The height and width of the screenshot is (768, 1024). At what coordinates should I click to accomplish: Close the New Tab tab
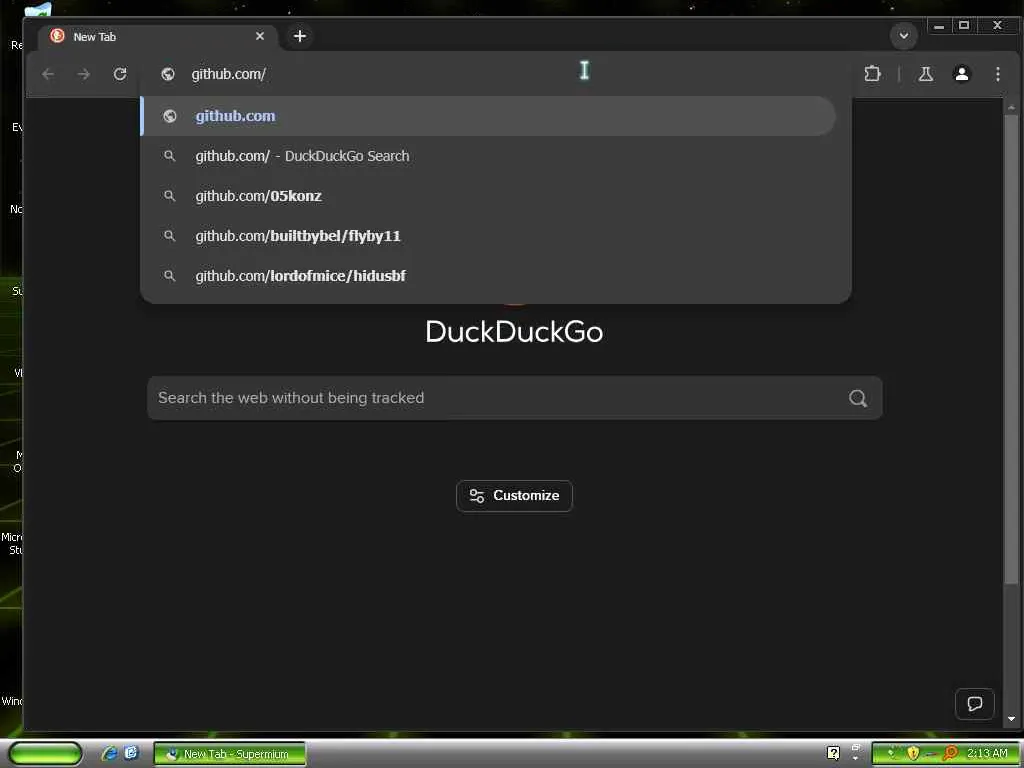click(x=260, y=37)
